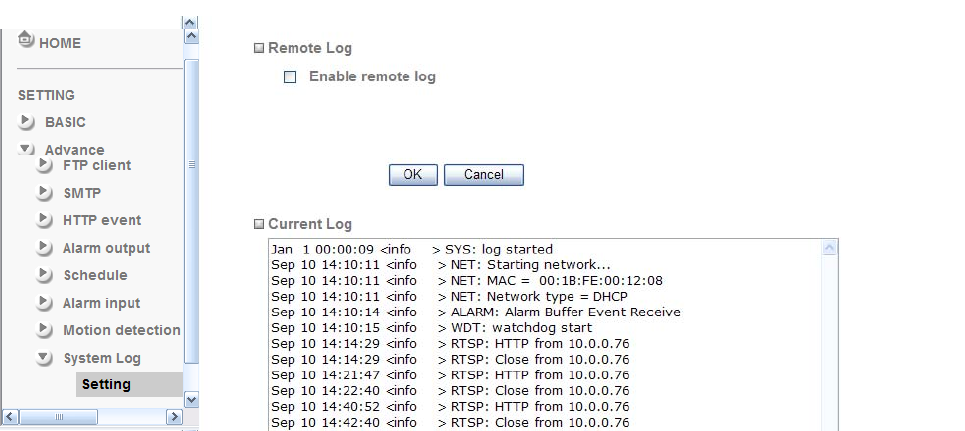Click the arrow icon beside HTTP event

pyautogui.click(x=45, y=220)
